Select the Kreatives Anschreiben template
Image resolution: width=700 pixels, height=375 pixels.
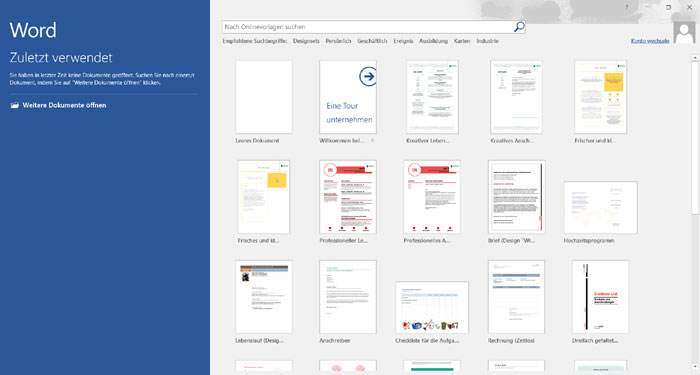(x=516, y=97)
